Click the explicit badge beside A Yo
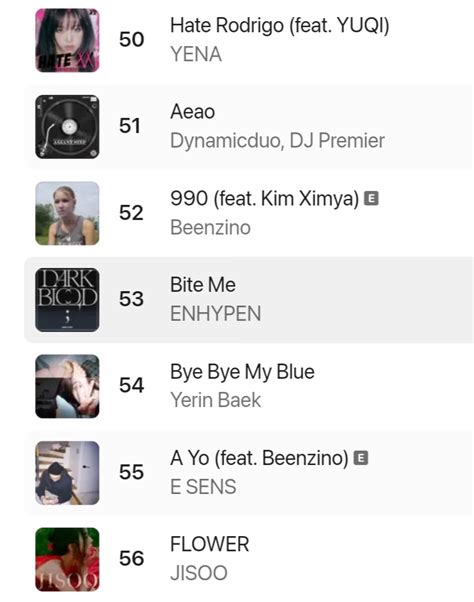Viewport: 474px width, 602px height. [361, 458]
